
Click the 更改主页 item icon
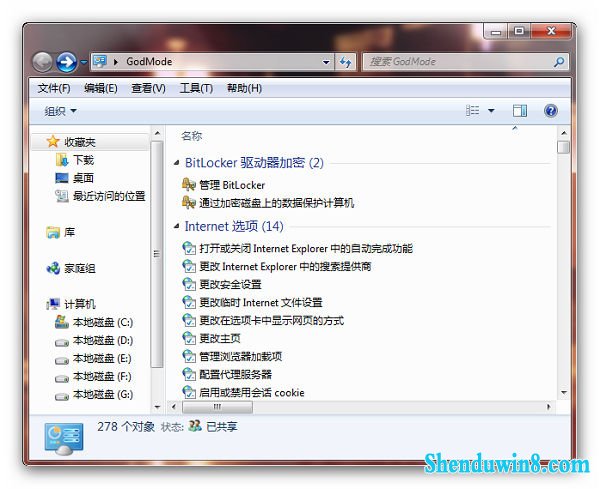tap(189, 338)
